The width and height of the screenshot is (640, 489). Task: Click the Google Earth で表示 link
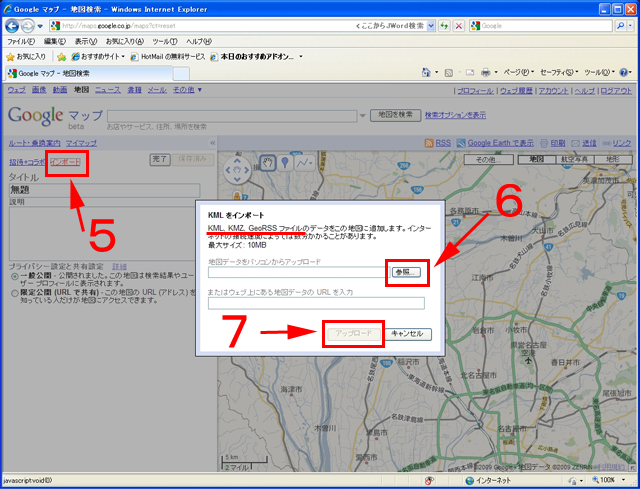tap(500, 143)
